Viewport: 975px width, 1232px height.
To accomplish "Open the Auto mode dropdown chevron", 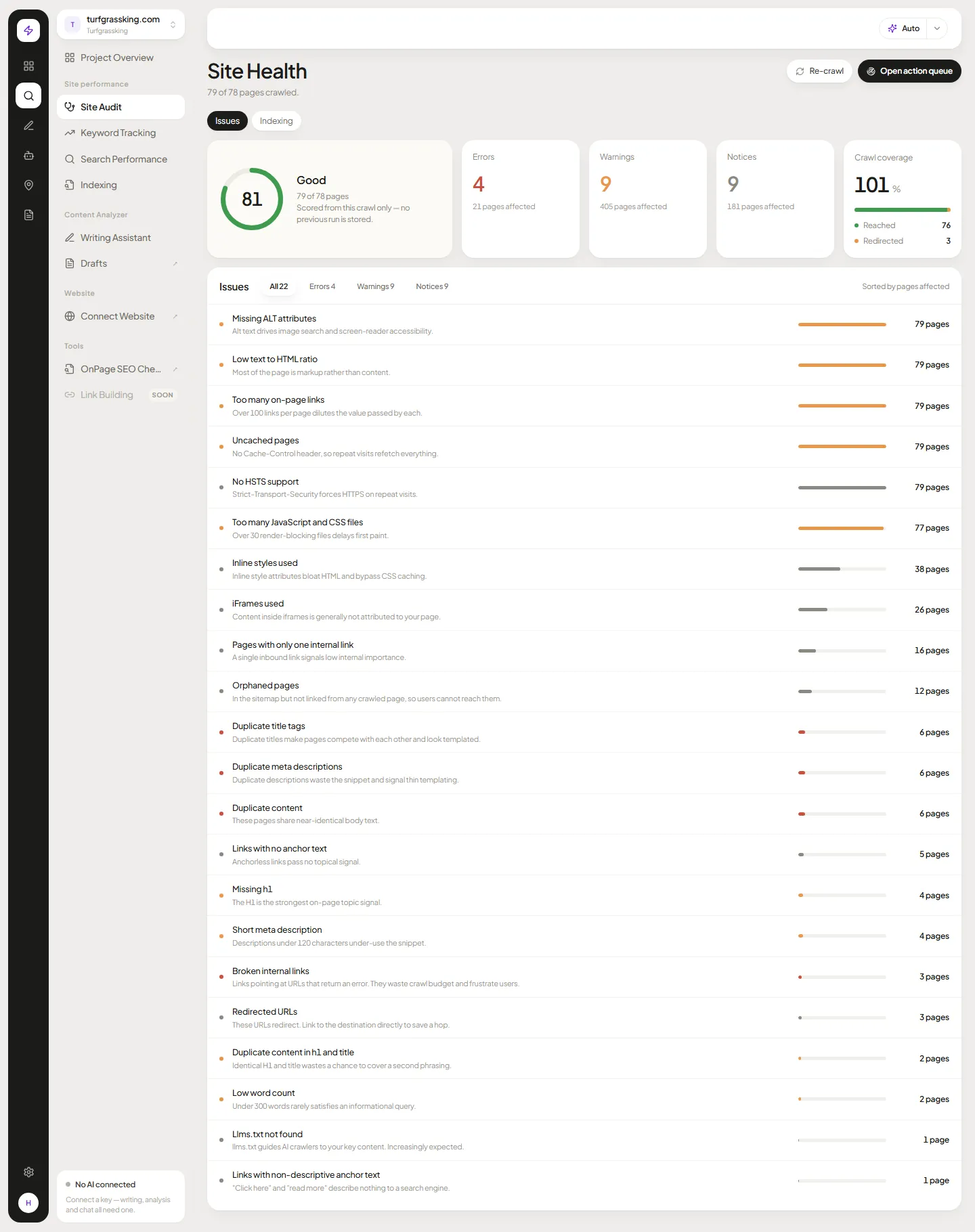I will (937, 28).
